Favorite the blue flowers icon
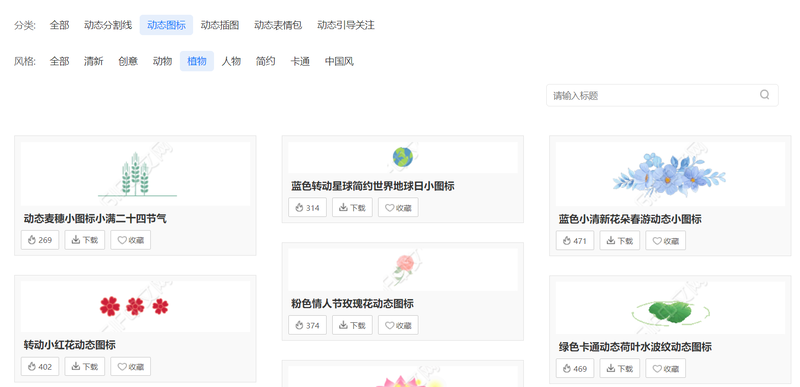 (x=666, y=241)
